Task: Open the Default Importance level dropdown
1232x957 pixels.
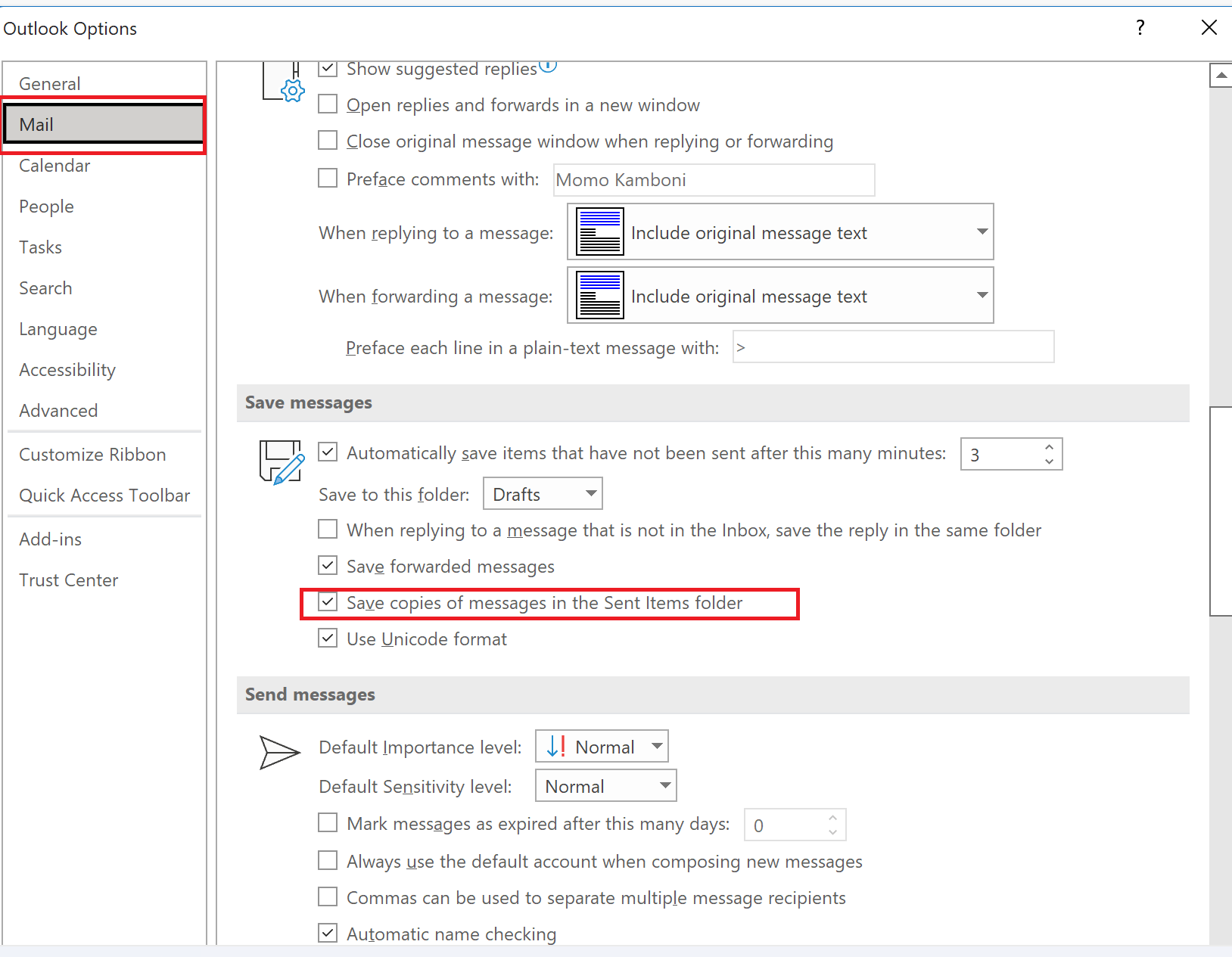Action: tap(602, 746)
